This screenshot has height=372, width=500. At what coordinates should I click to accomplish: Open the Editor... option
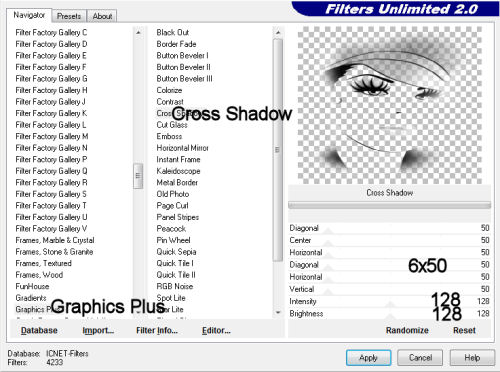(216, 330)
